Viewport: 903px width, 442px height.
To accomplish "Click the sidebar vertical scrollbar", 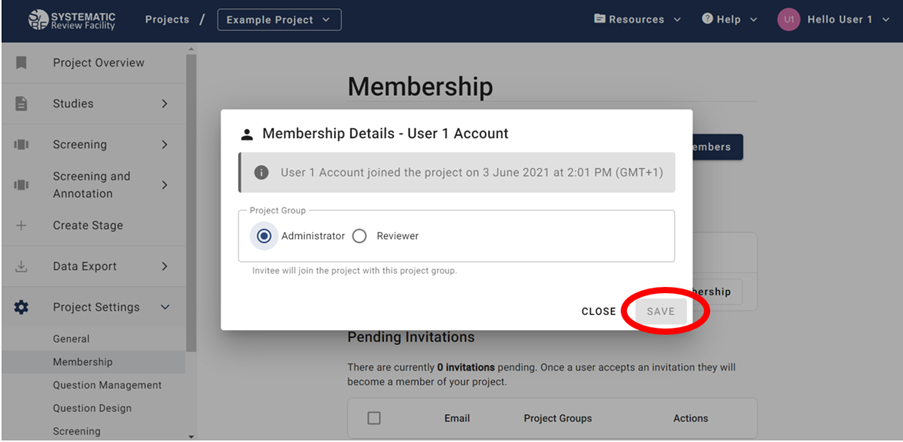I will (191, 200).
